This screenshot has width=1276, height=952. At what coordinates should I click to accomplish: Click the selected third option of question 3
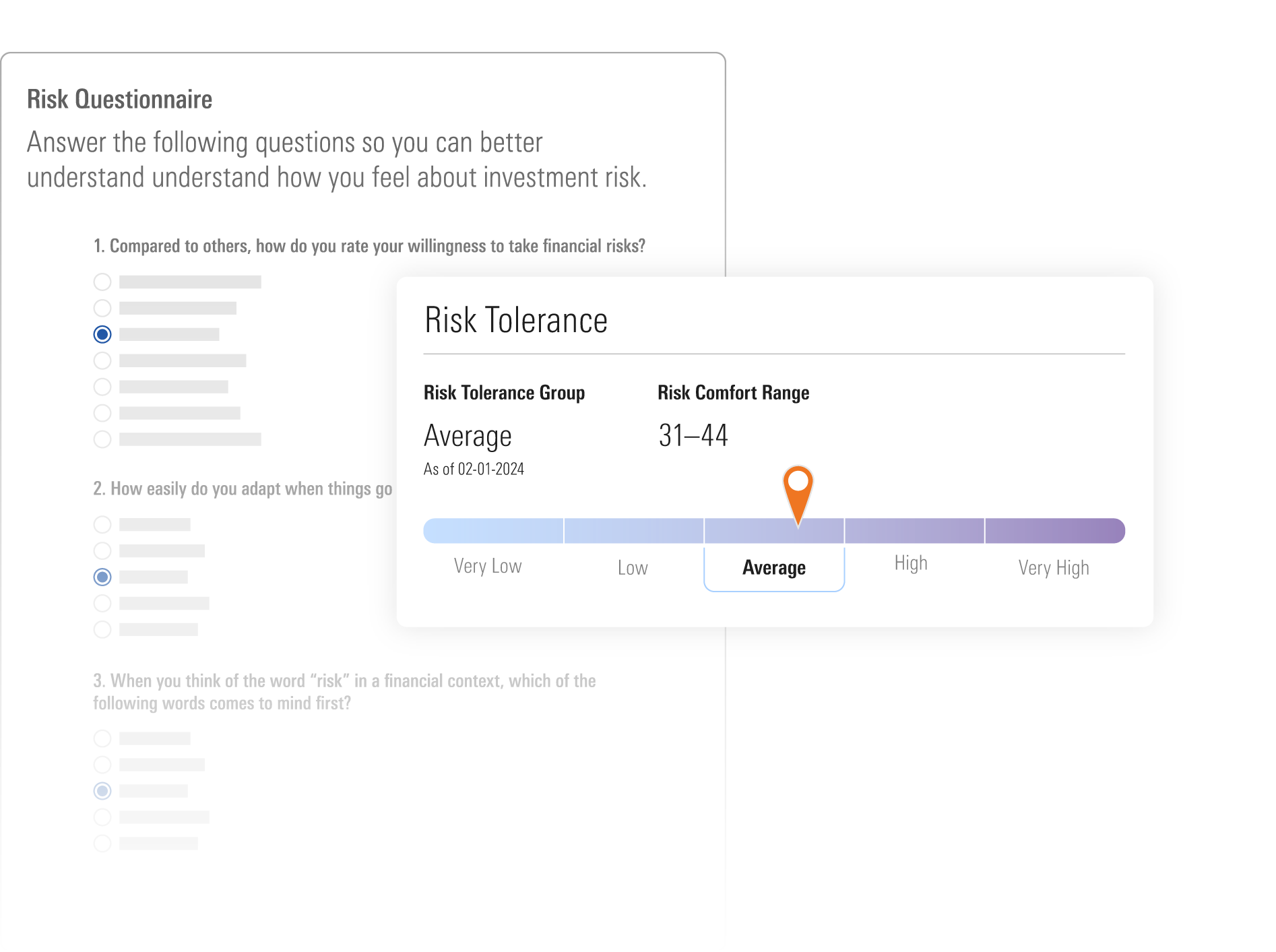point(102,790)
